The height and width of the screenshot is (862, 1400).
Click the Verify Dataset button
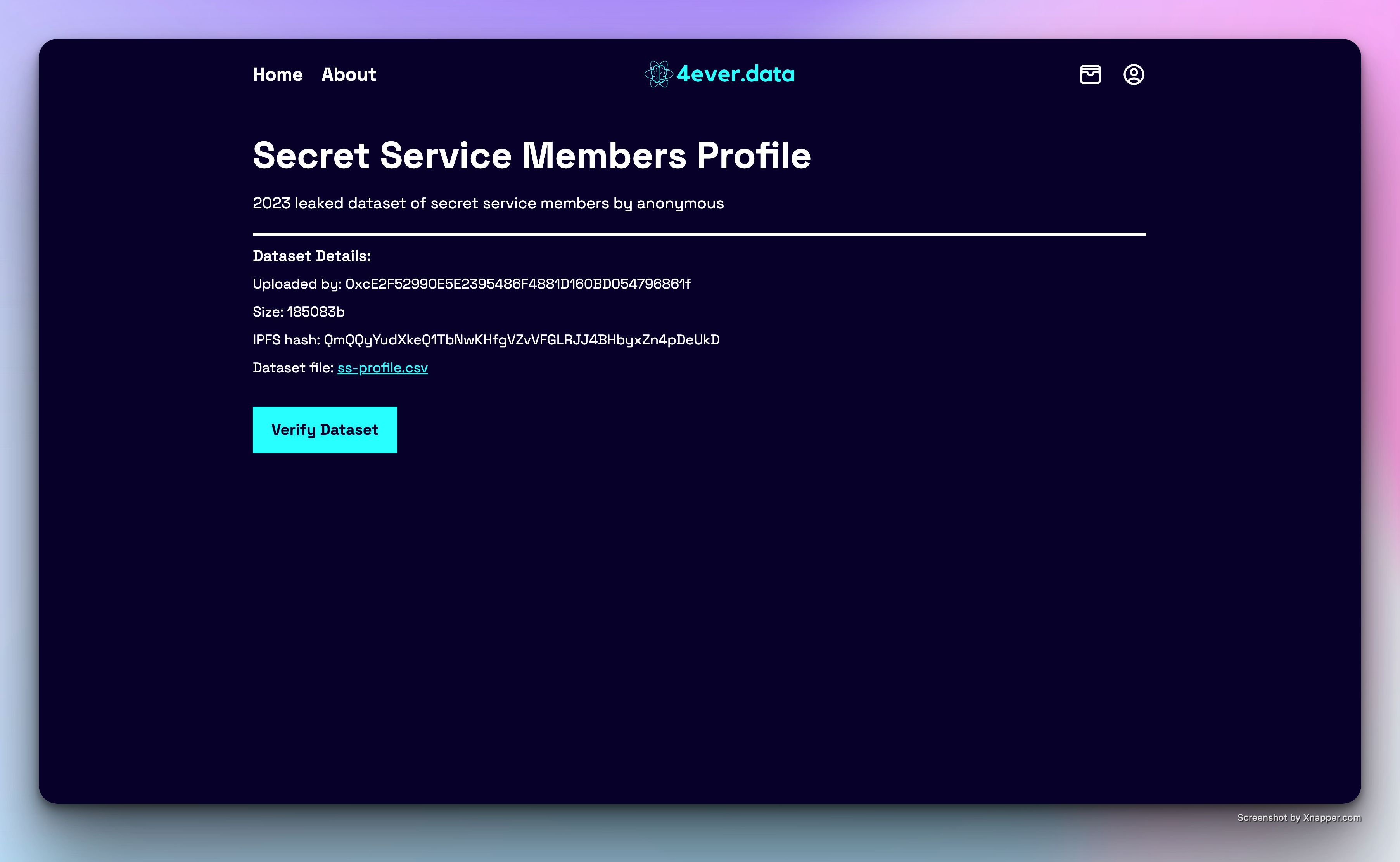(325, 430)
